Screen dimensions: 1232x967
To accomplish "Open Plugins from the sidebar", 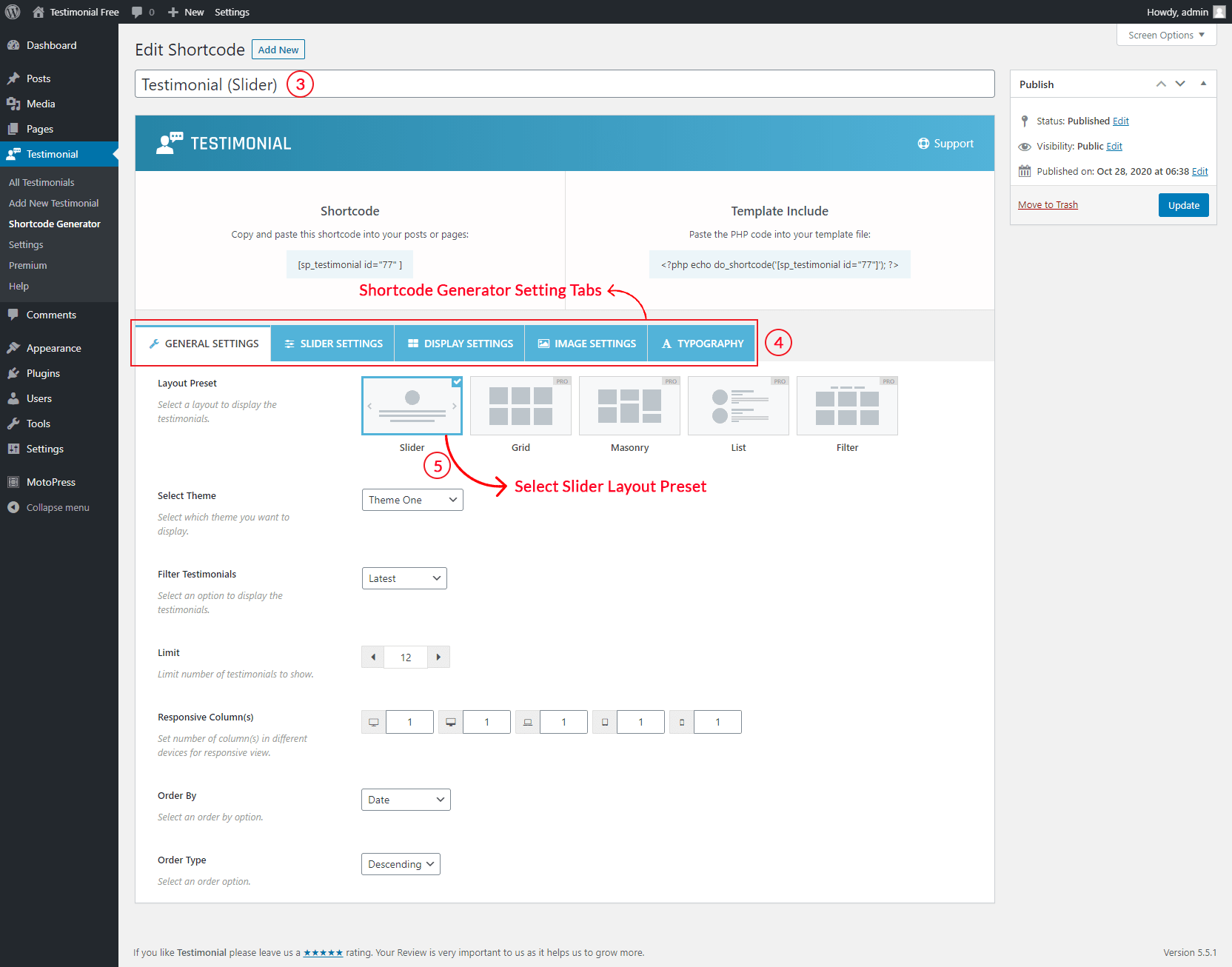I will (43, 373).
